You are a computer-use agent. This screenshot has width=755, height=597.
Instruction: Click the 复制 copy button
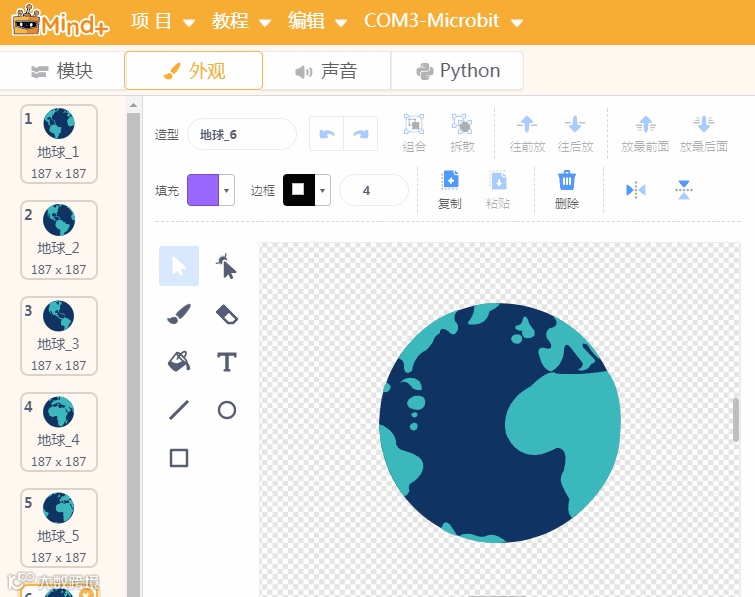[x=450, y=190]
